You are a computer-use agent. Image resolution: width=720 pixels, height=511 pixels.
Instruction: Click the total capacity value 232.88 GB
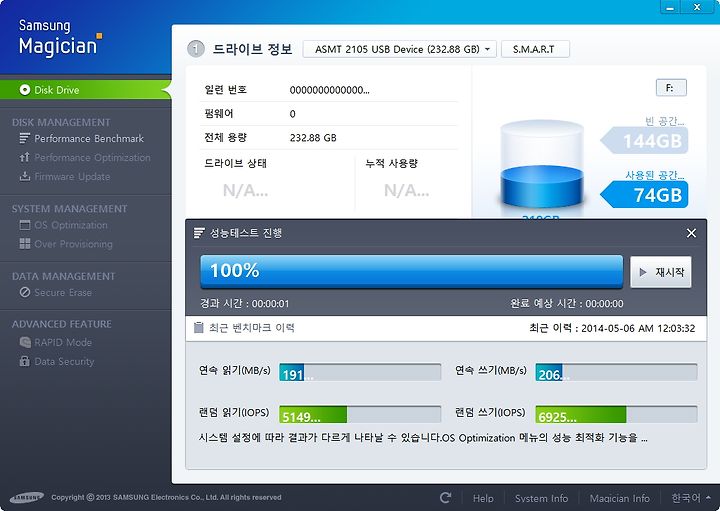[x=313, y=138]
